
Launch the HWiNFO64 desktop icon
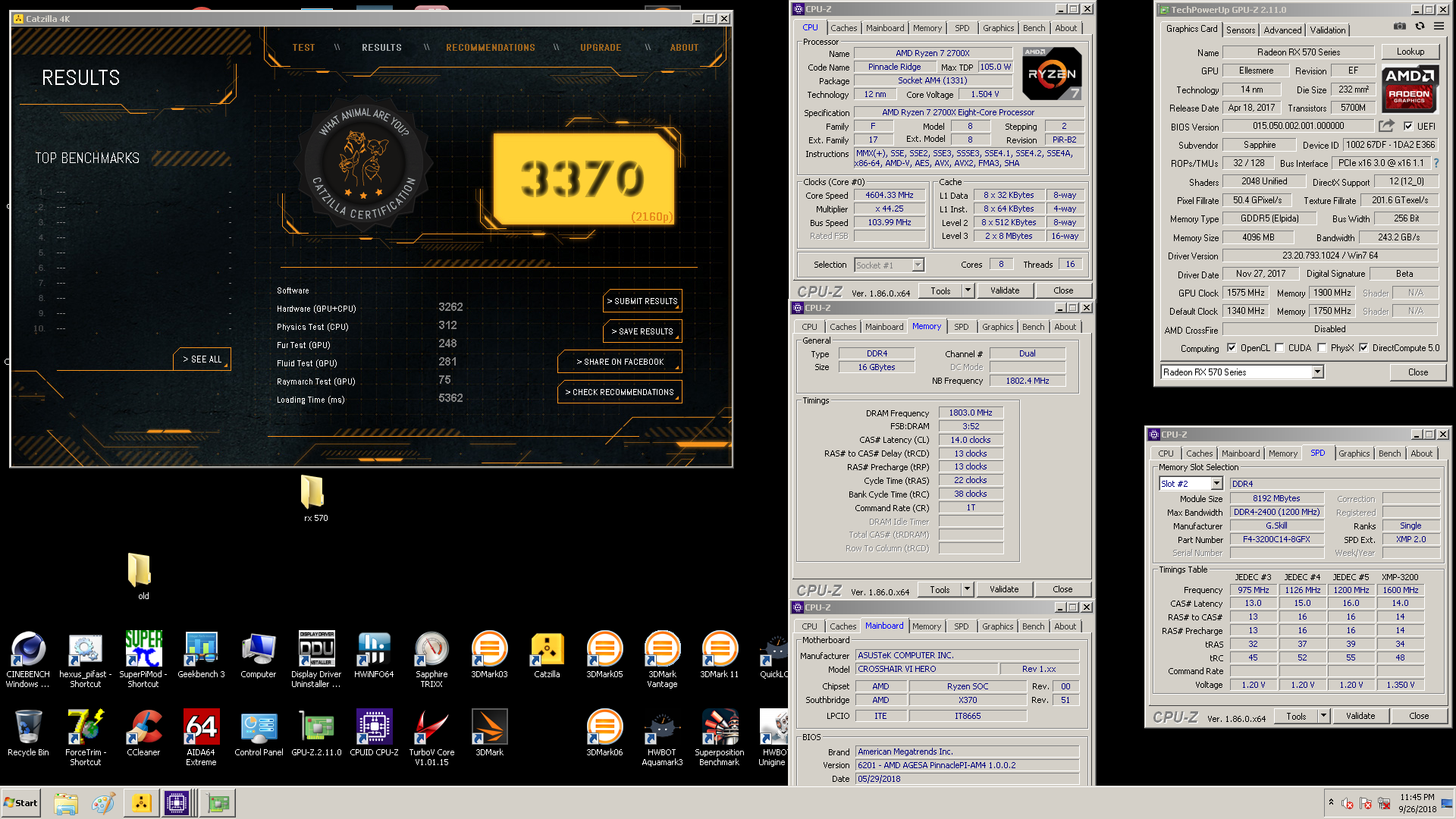(x=374, y=654)
